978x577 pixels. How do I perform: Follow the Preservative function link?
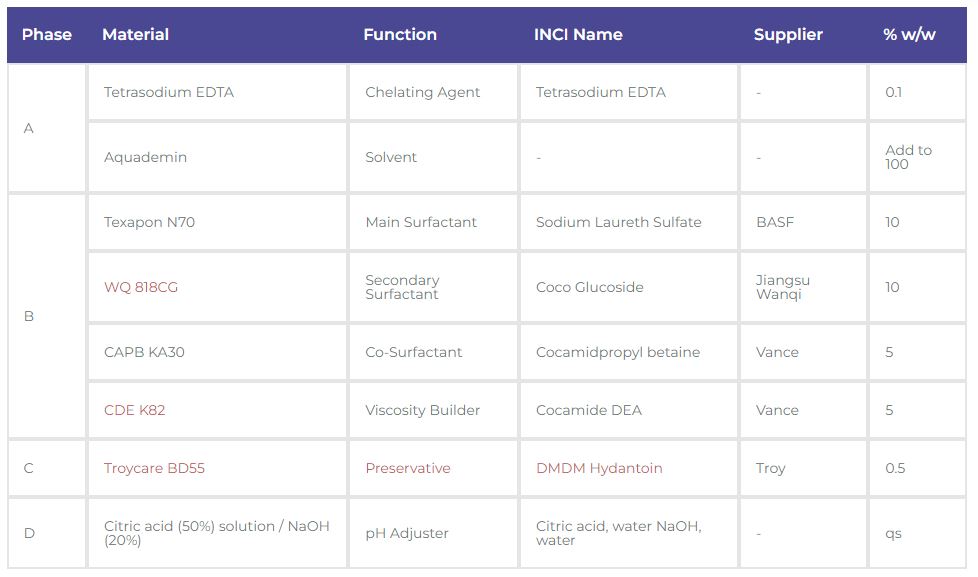(x=408, y=468)
